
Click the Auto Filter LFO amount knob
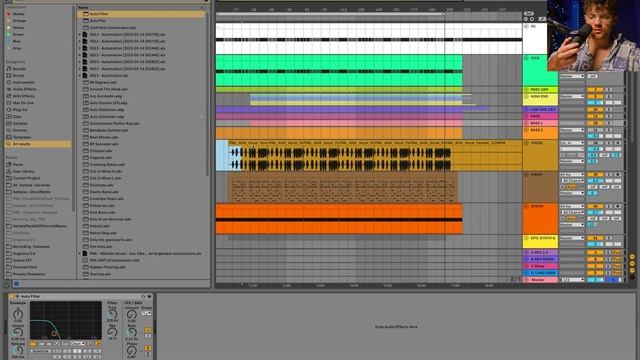(131, 315)
